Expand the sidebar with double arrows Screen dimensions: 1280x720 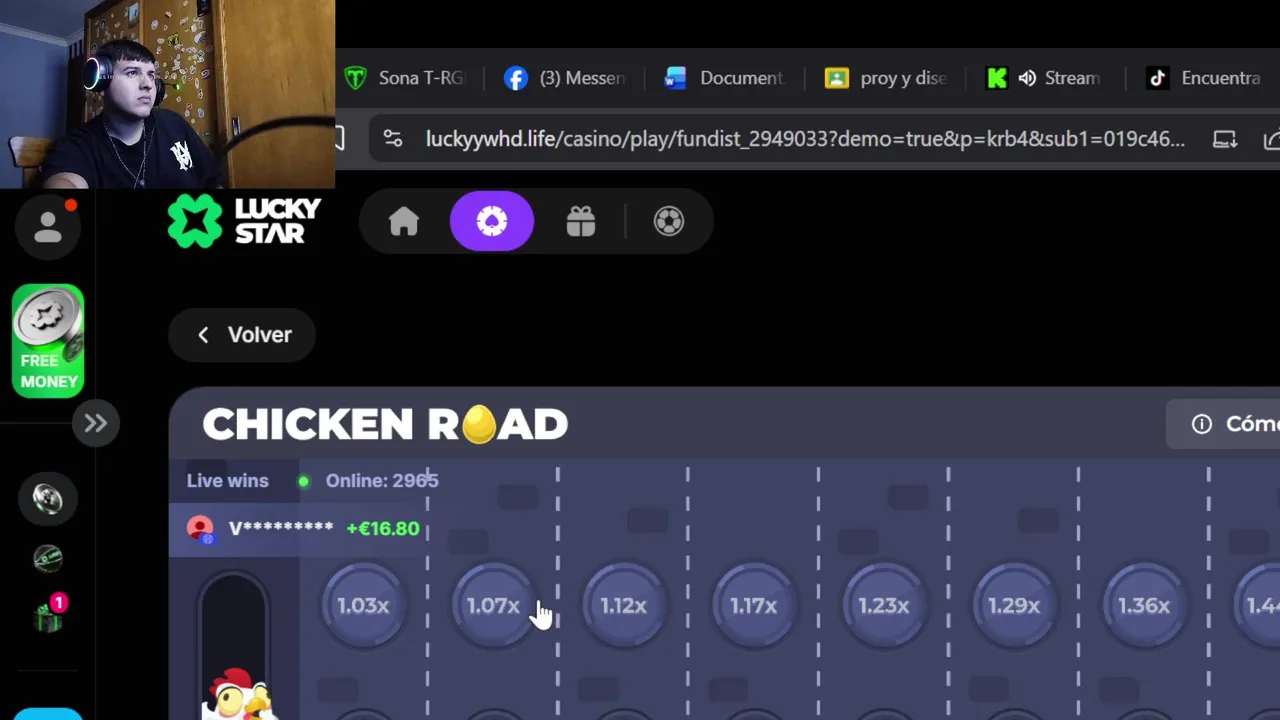(x=96, y=423)
